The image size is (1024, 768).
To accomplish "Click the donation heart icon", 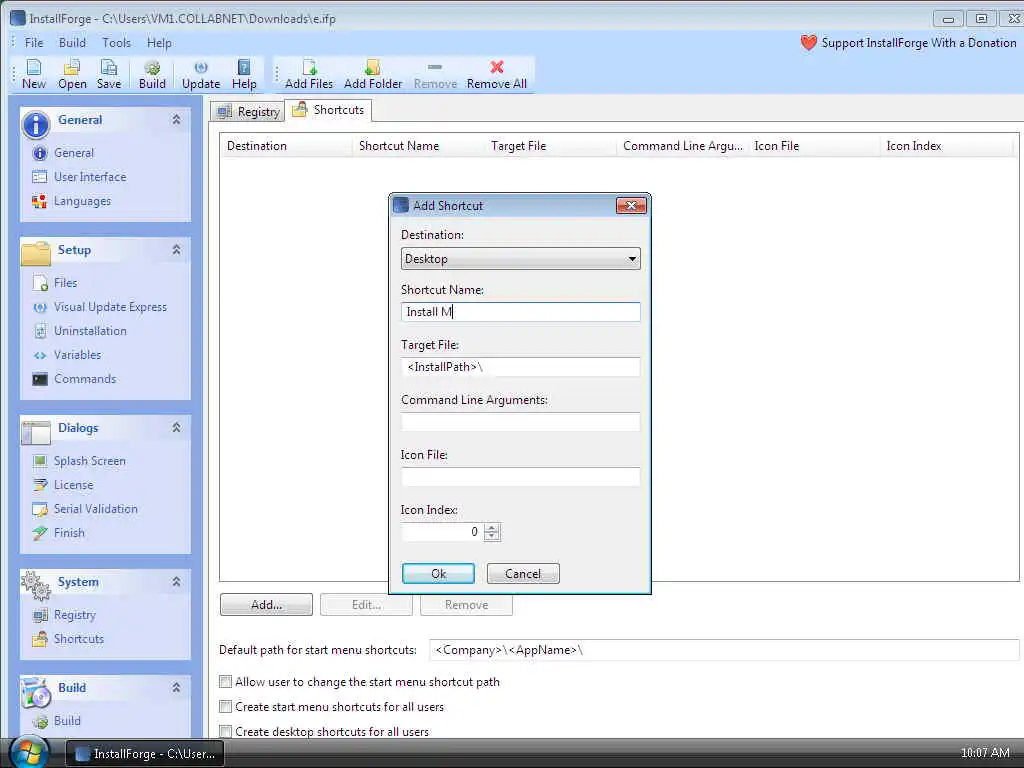I will coord(808,42).
